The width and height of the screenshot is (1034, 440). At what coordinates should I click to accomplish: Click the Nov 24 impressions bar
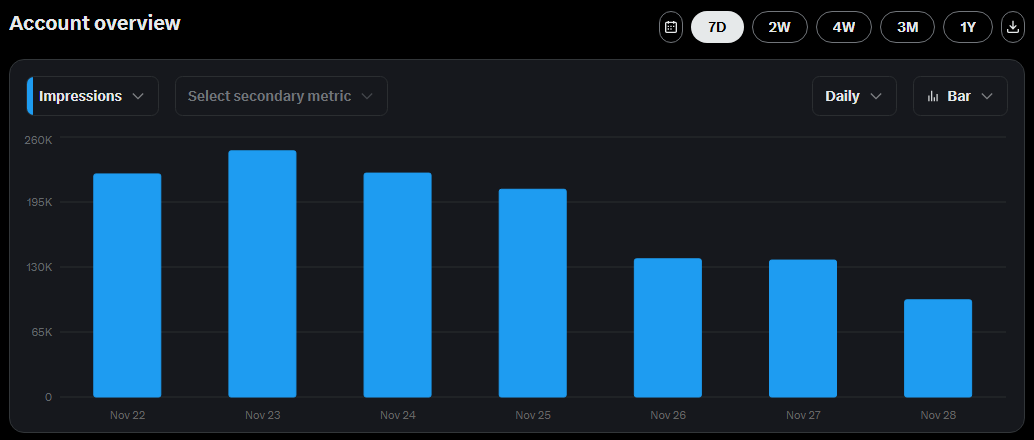click(397, 285)
